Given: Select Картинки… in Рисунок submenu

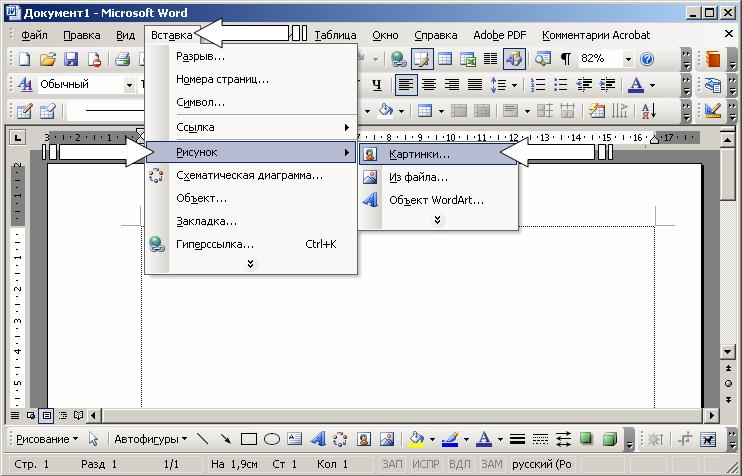Looking at the screenshot, I should coord(438,154).
